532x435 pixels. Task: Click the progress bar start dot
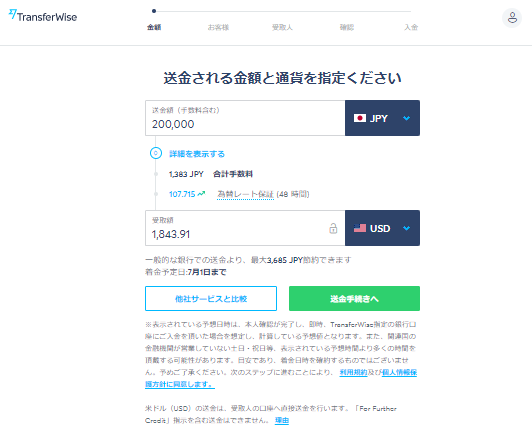pos(154,11)
